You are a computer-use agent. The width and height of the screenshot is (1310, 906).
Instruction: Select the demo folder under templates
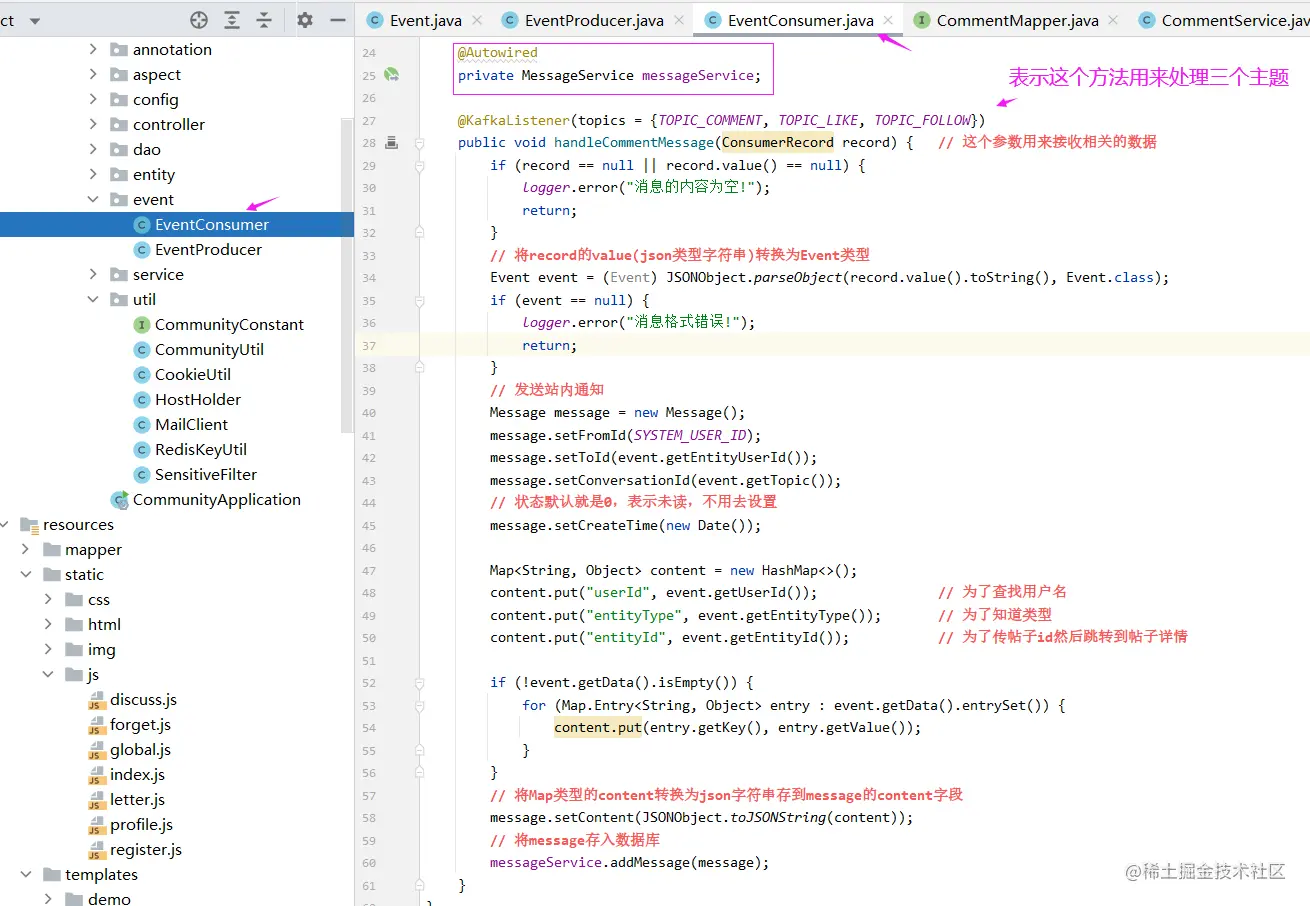pyautogui.click(x=109, y=898)
